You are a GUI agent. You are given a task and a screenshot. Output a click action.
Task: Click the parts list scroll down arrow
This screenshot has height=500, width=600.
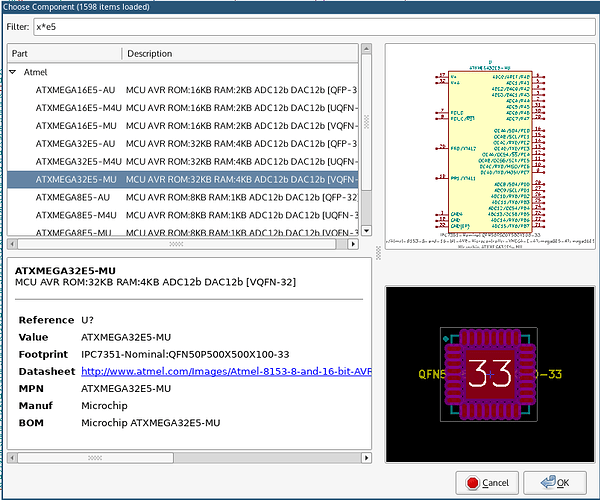click(366, 230)
